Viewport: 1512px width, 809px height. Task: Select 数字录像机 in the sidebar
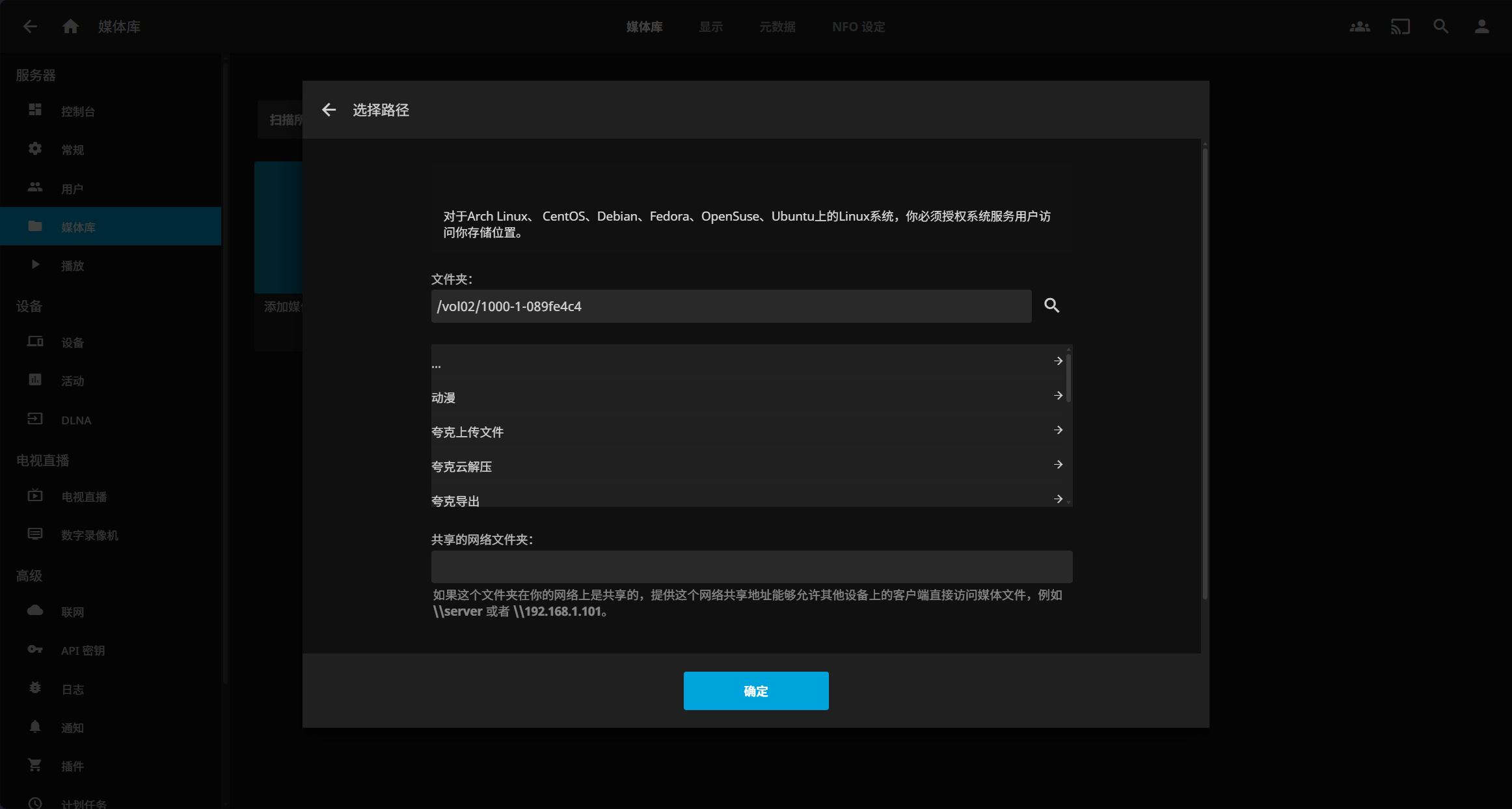point(88,535)
